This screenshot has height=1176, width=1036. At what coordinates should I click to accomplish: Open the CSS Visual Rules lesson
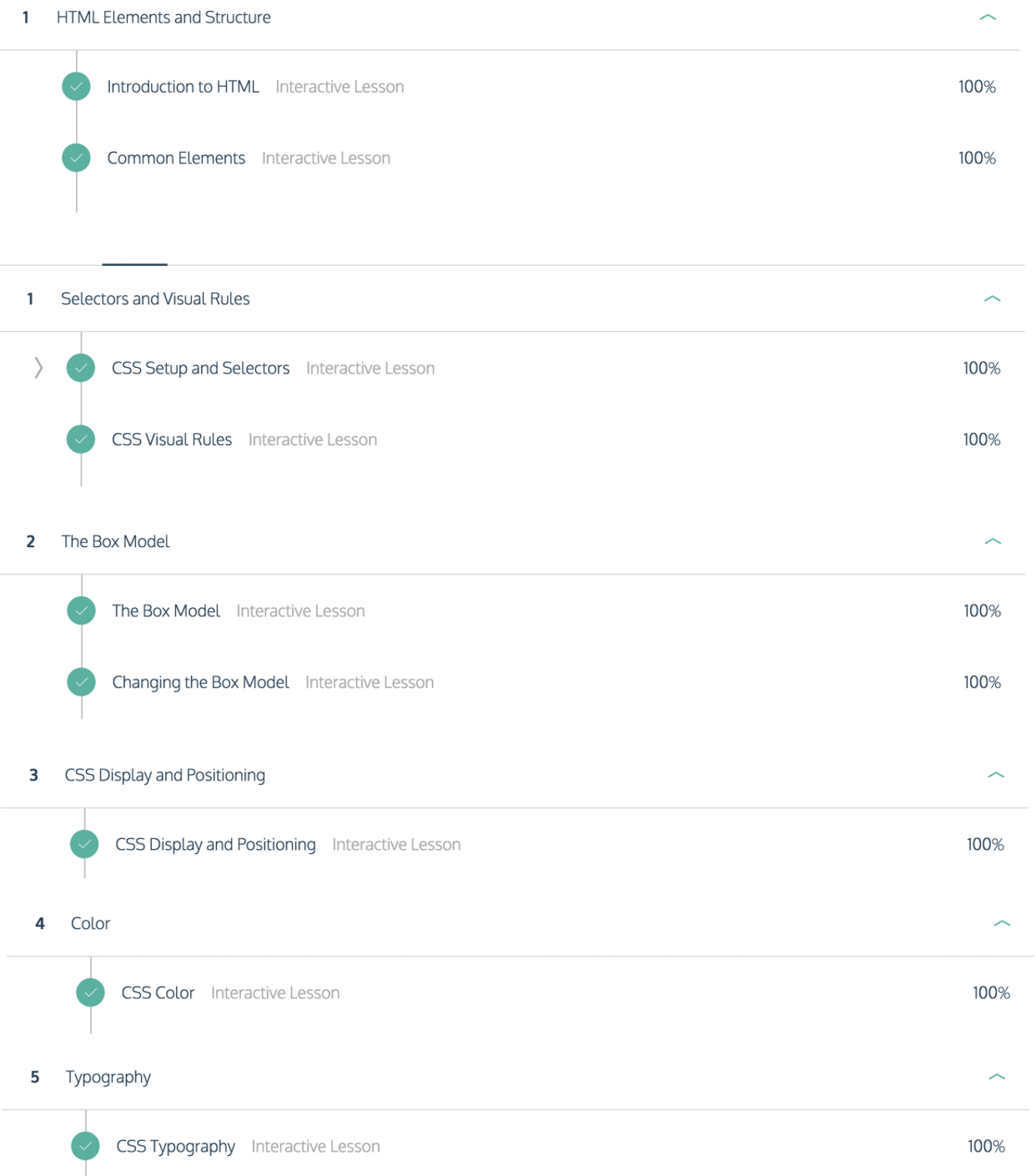pyautogui.click(x=172, y=440)
